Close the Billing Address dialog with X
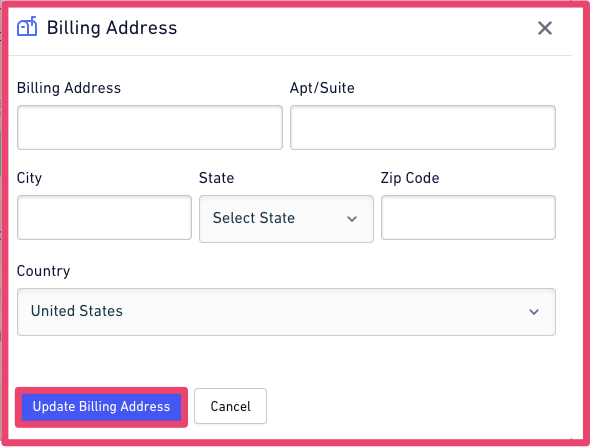Image resolution: width=590 pixels, height=447 pixels. click(544, 28)
